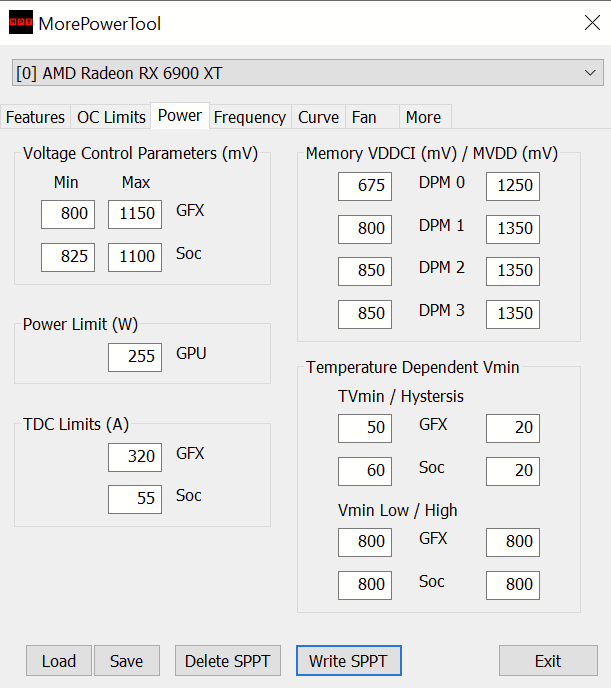This screenshot has height=688, width=611.
Task: Edit Soc maximum voltage field
Action: [135, 257]
